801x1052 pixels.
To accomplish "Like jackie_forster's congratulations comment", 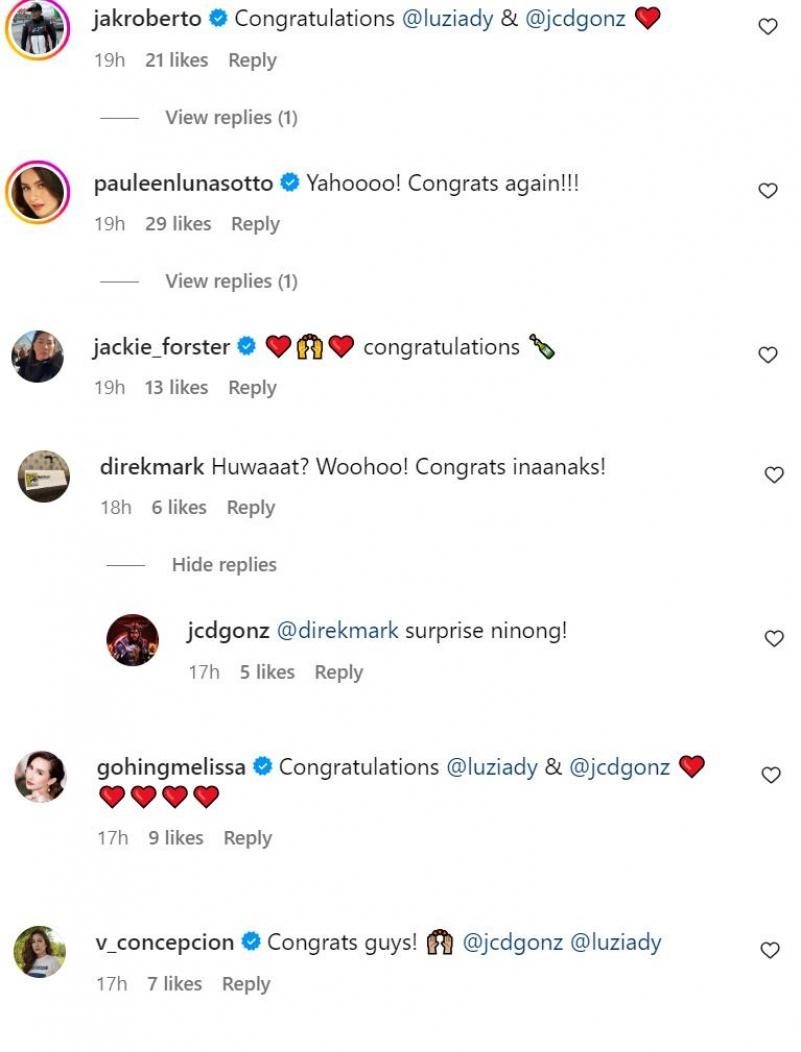I will (x=768, y=355).
